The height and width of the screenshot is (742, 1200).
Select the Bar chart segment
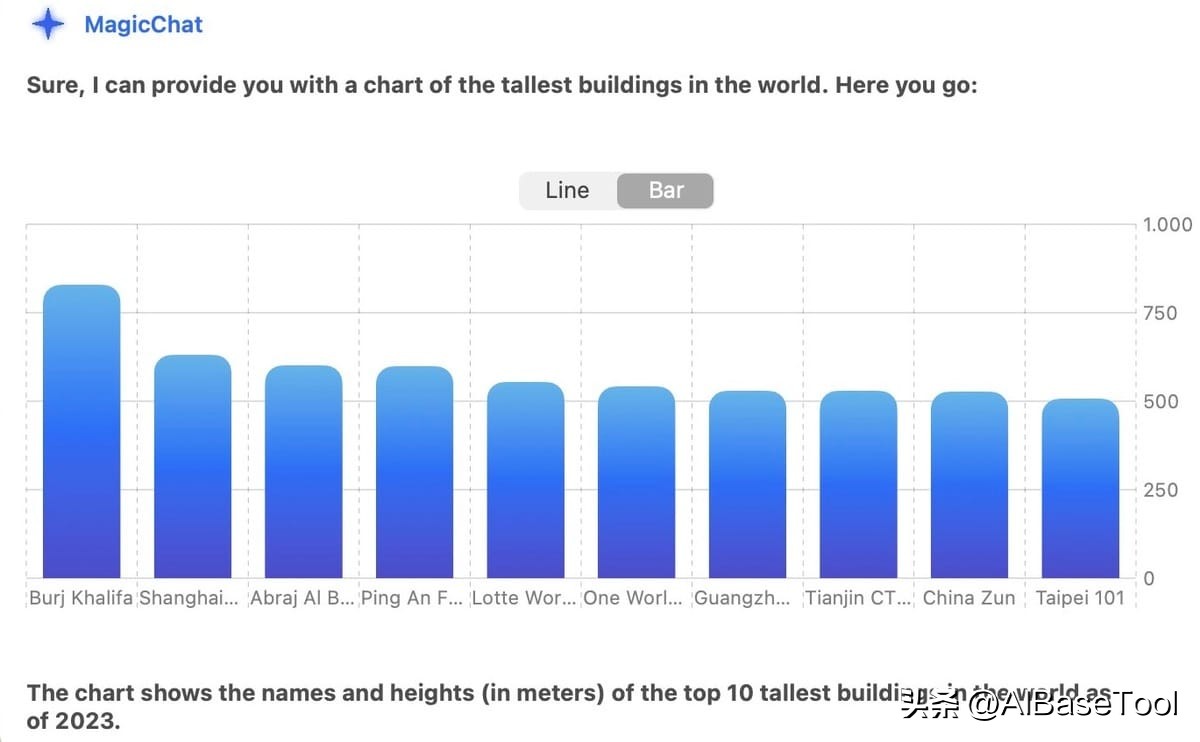[665, 190]
